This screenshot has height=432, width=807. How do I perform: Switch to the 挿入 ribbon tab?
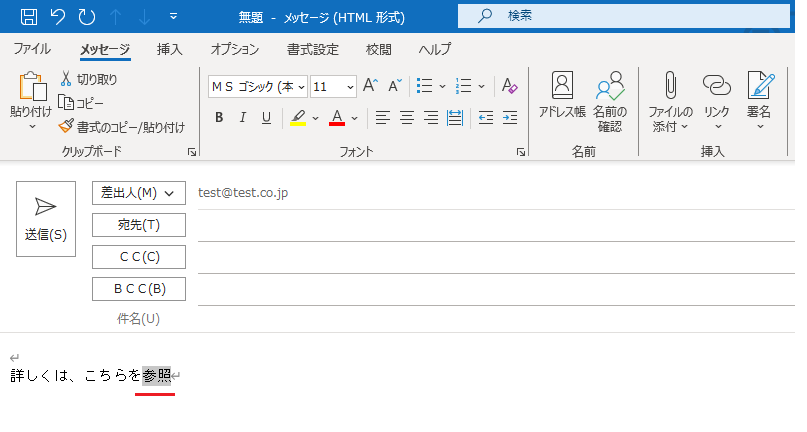click(170, 49)
